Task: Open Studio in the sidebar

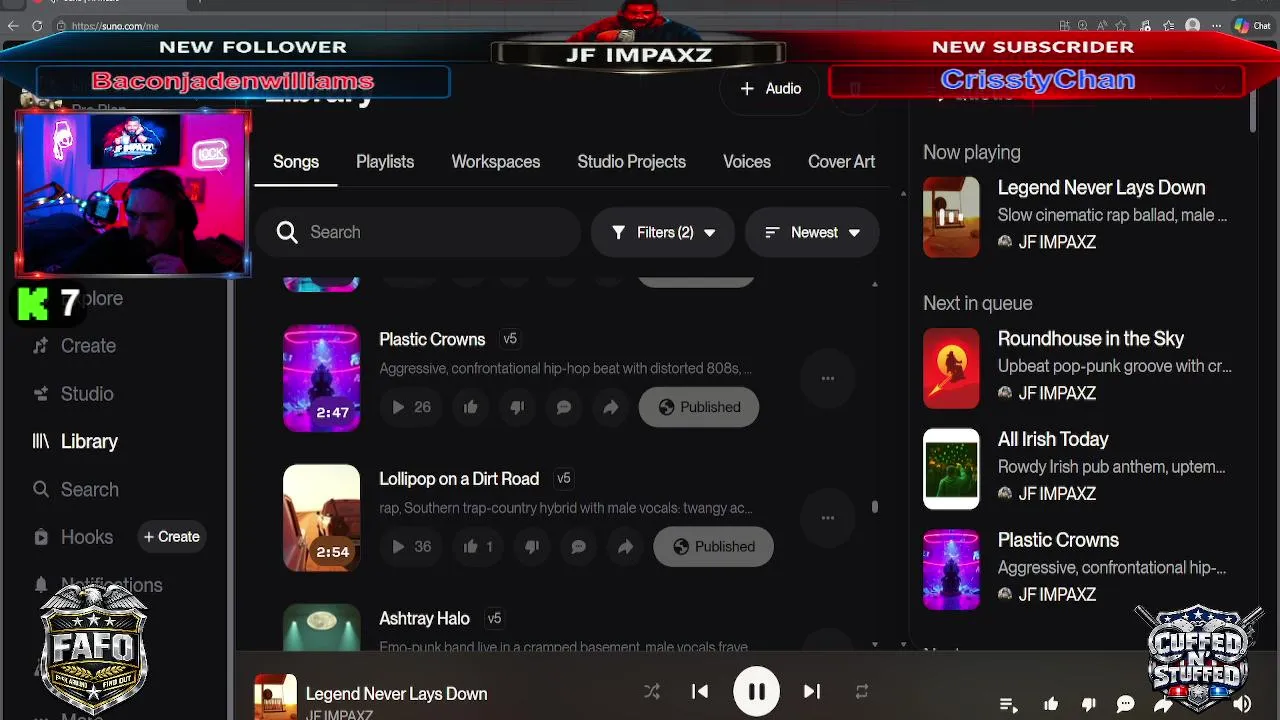Action: tap(74, 394)
